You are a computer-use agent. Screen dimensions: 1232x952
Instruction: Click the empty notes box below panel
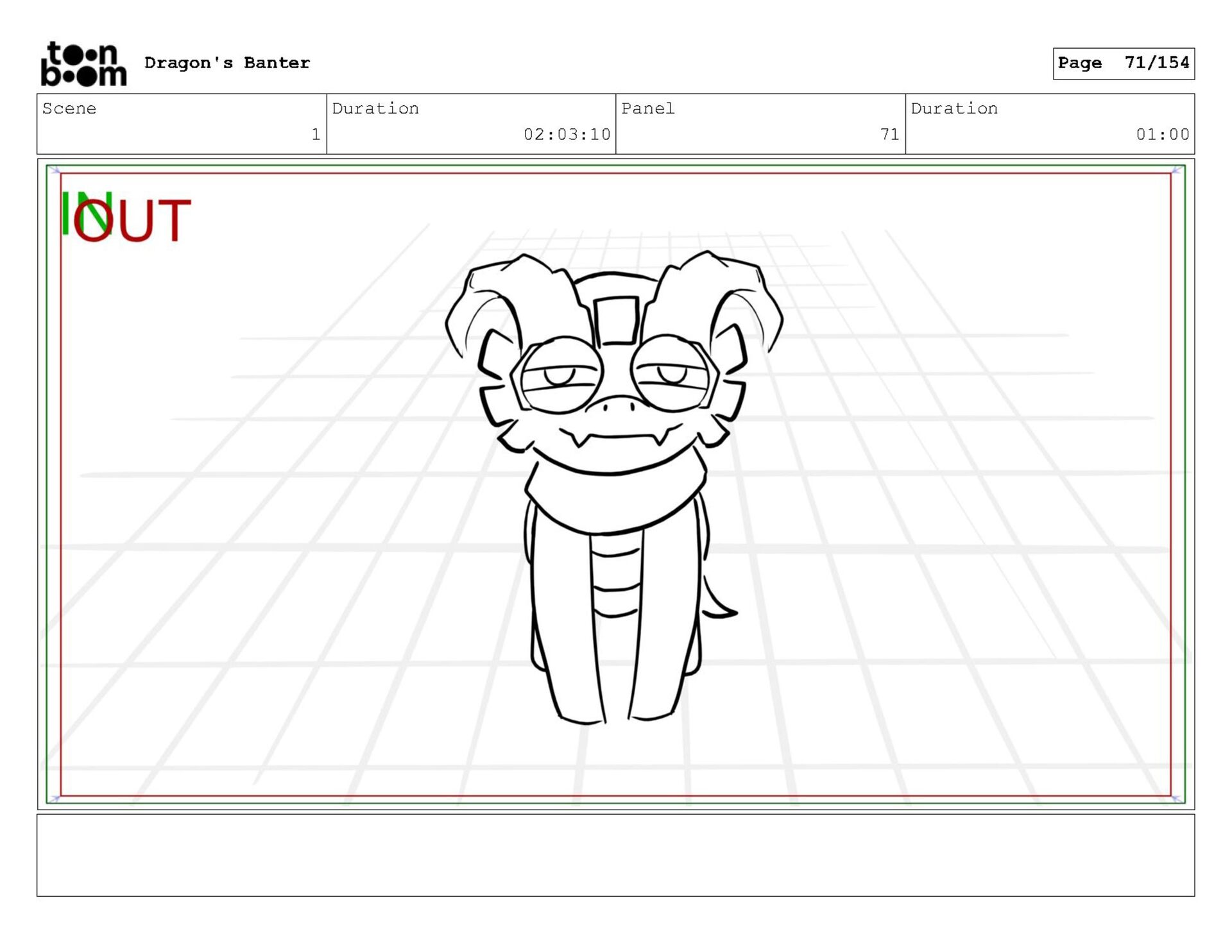click(x=615, y=855)
